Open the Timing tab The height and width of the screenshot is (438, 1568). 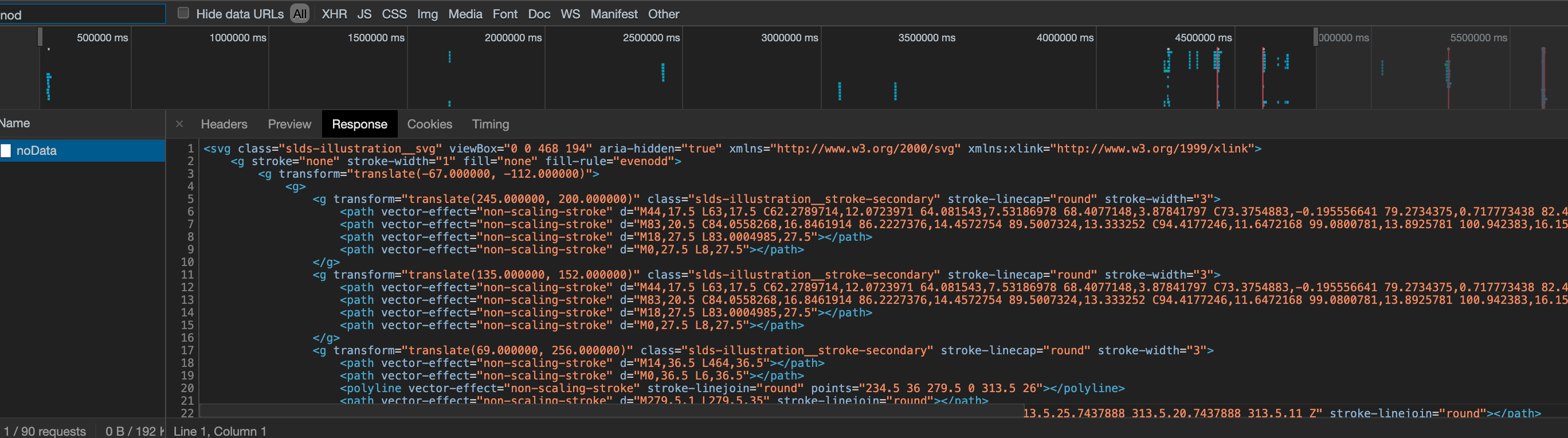pyautogui.click(x=490, y=124)
